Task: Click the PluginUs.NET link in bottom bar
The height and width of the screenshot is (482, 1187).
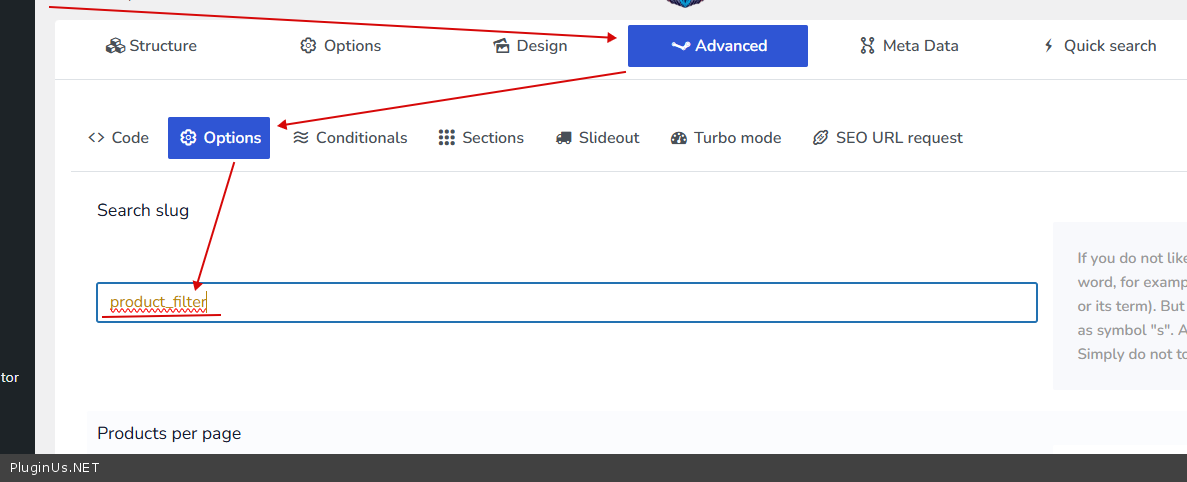Action: tap(55, 468)
